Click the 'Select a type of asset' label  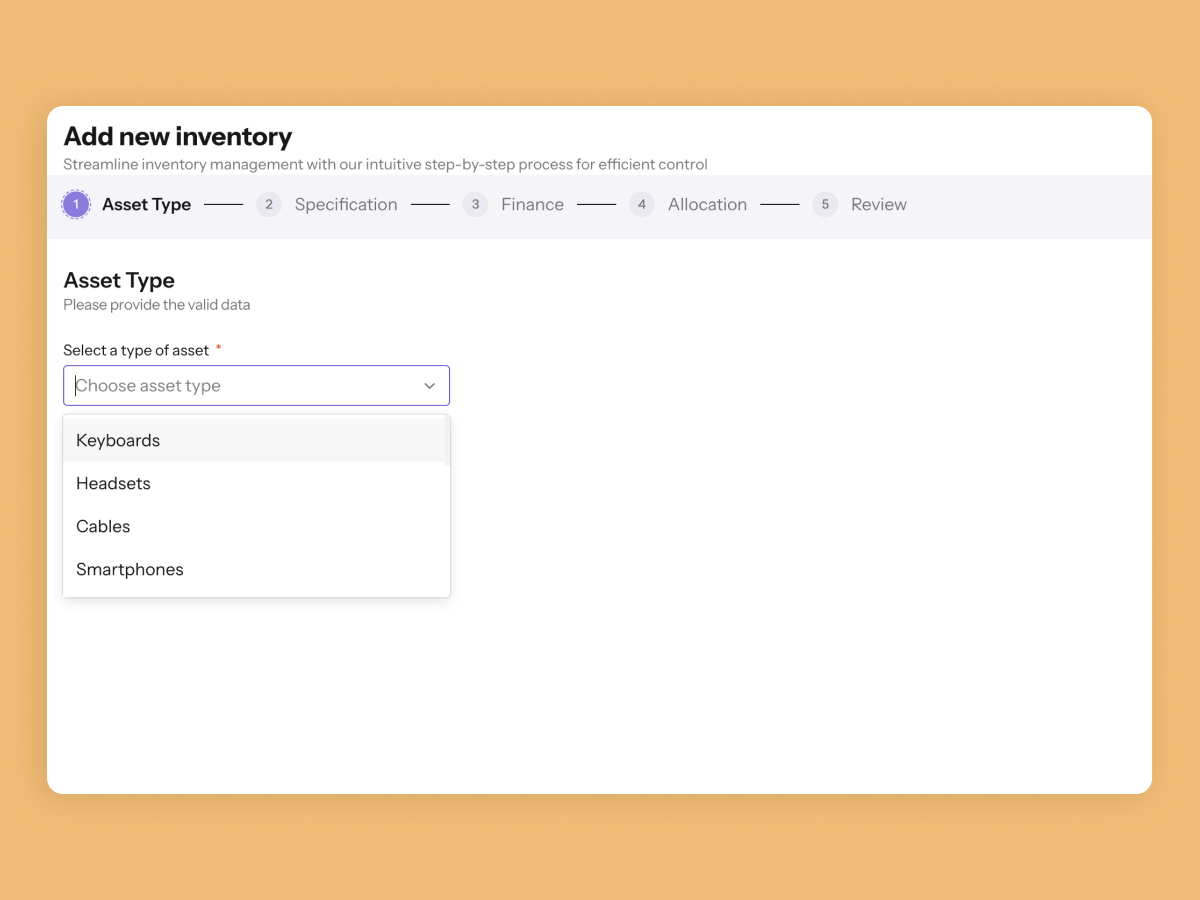click(136, 351)
